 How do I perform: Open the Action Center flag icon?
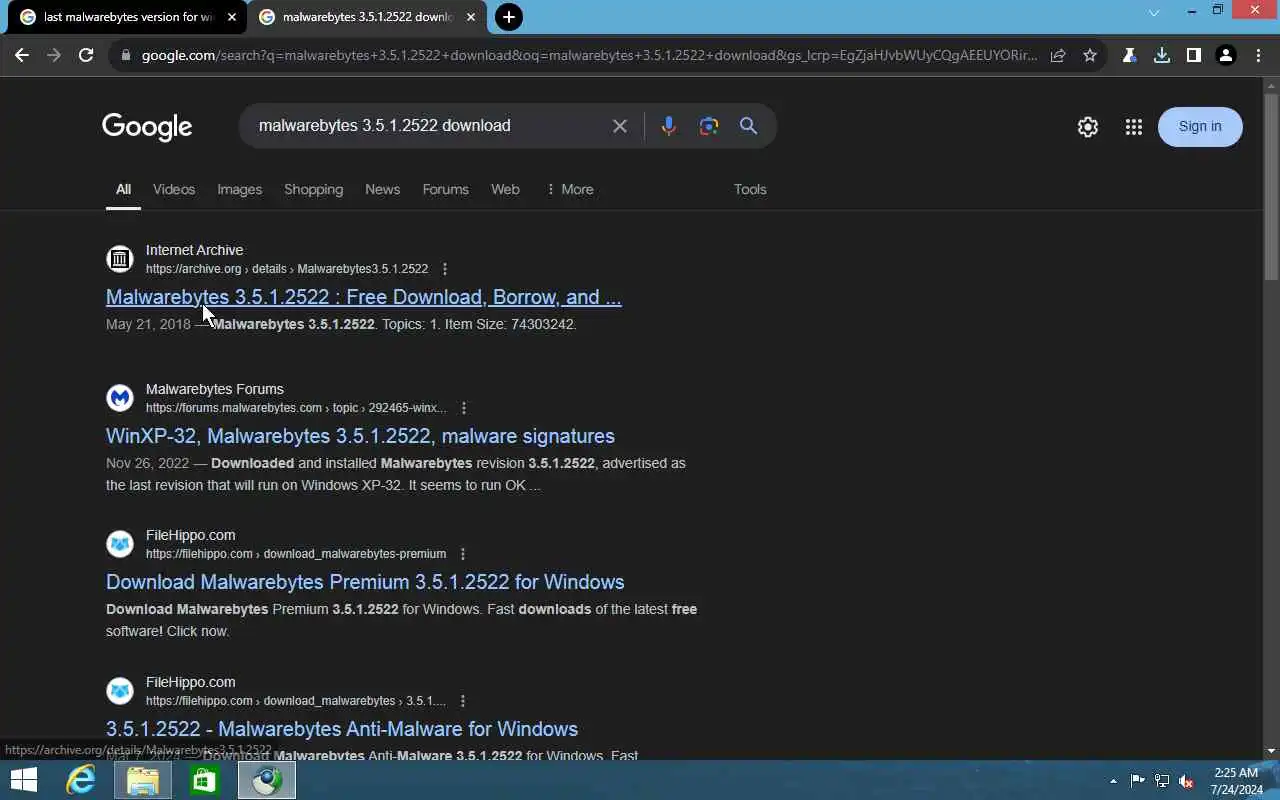click(x=1138, y=781)
